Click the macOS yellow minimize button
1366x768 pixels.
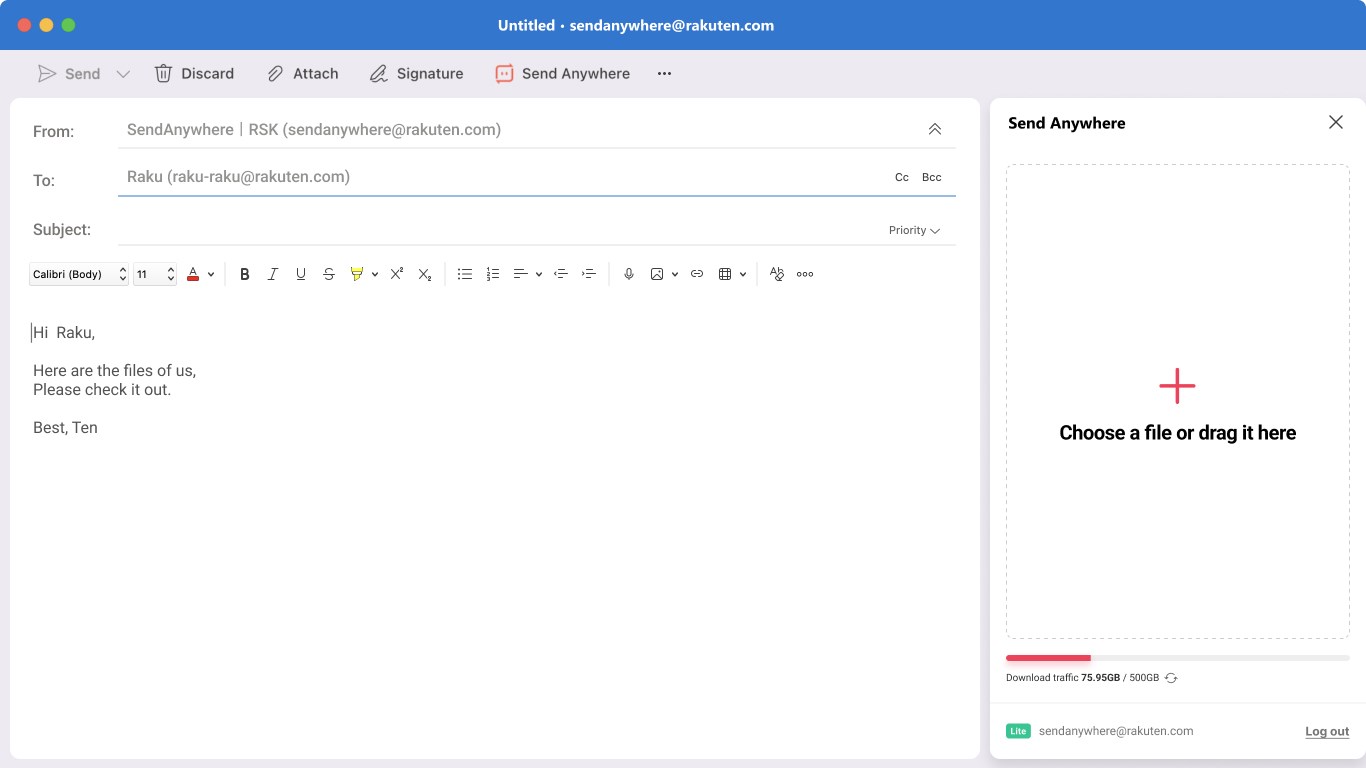[x=46, y=25]
